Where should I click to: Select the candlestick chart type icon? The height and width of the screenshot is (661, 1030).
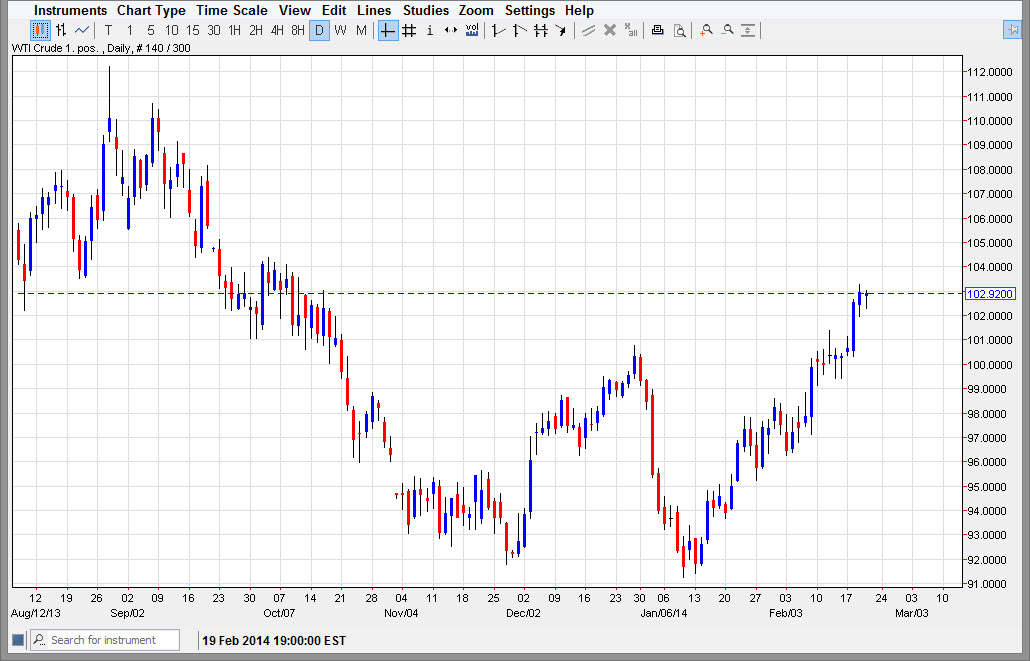pyautogui.click(x=40, y=30)
